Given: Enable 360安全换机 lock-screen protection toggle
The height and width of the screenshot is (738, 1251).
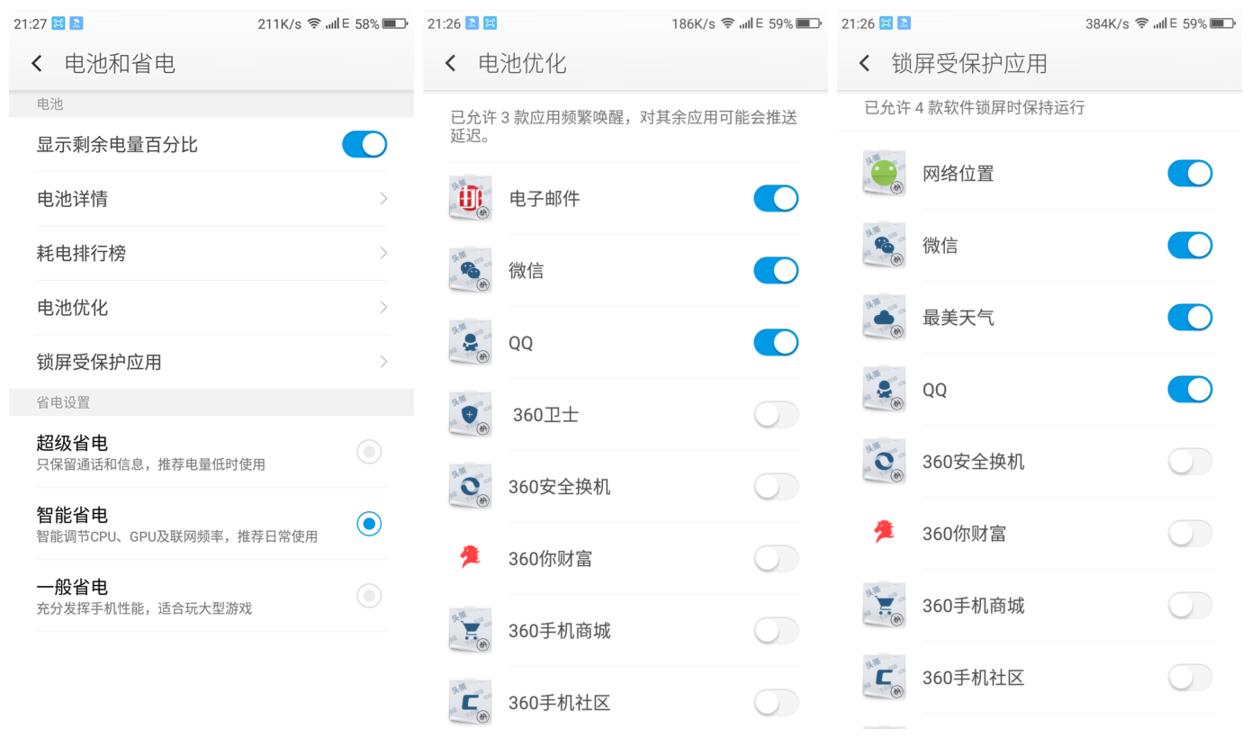Looking at the screenshot, I should pyautogui.click(x=1189, y=461).
